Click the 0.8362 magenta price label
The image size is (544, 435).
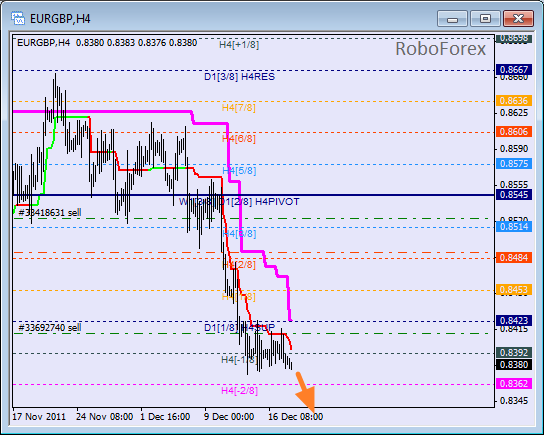point(514,383)
